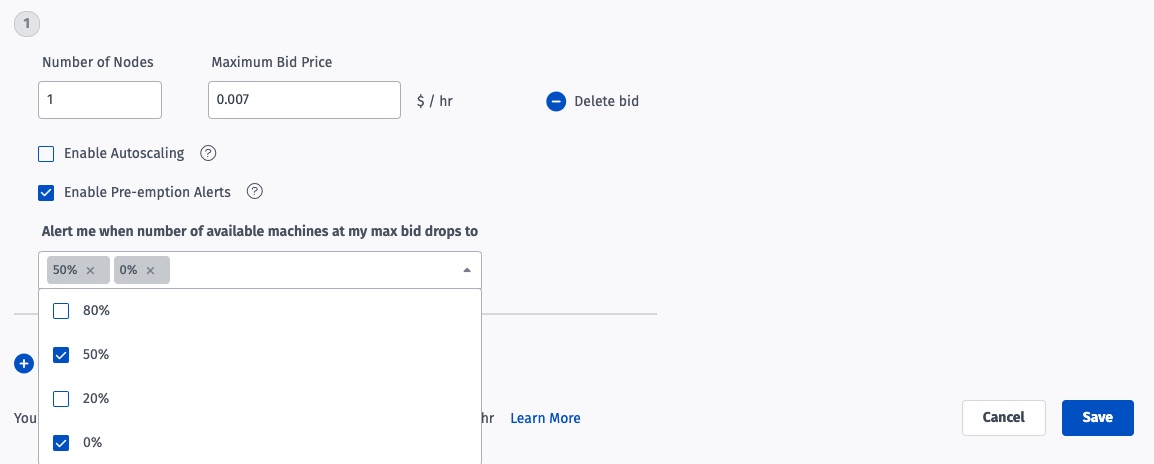Click the blue plus icon to add bid
Image resolution: width=1154 pixels, height=464 pixels.
pos(24,363)
